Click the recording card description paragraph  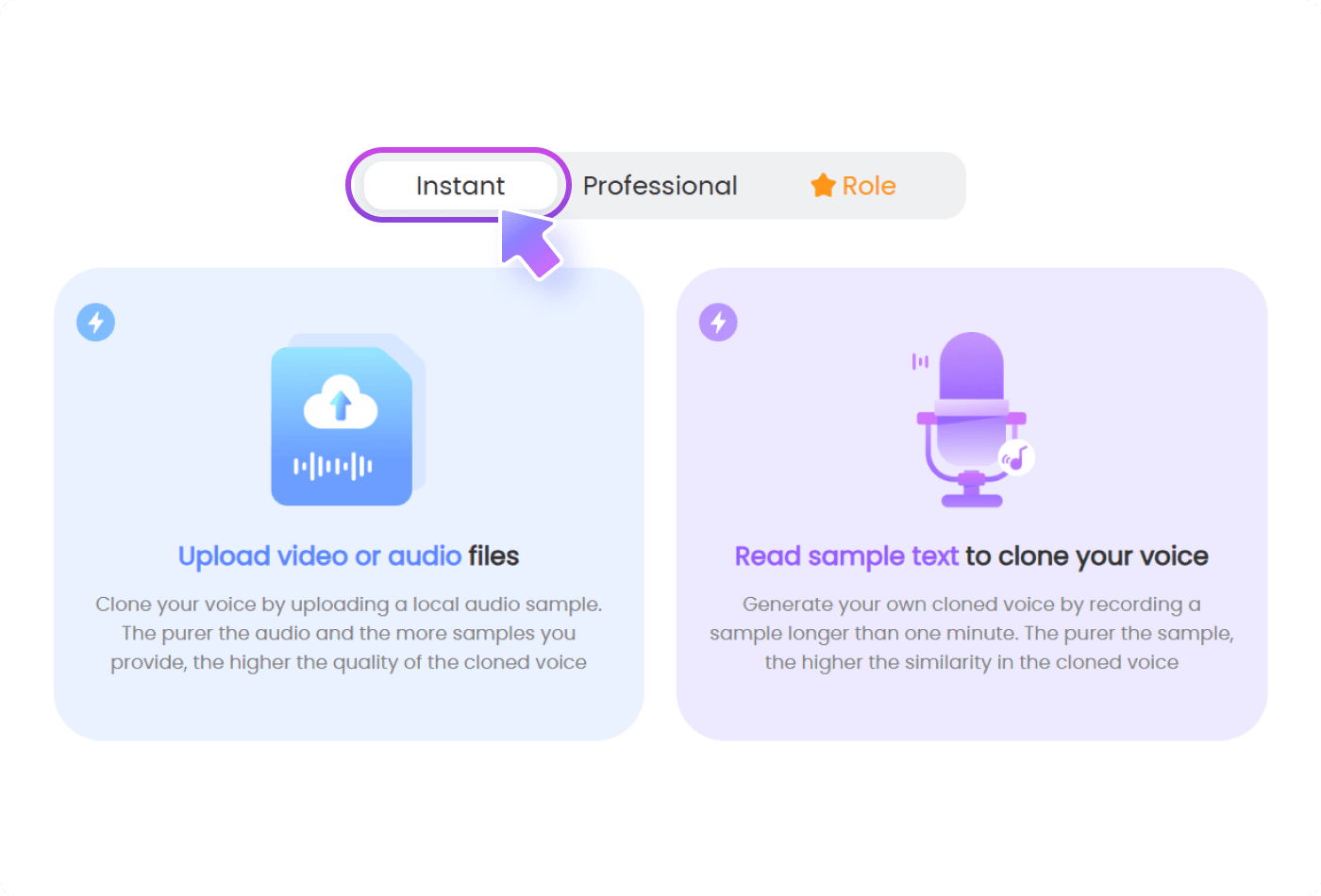point(971,633)
